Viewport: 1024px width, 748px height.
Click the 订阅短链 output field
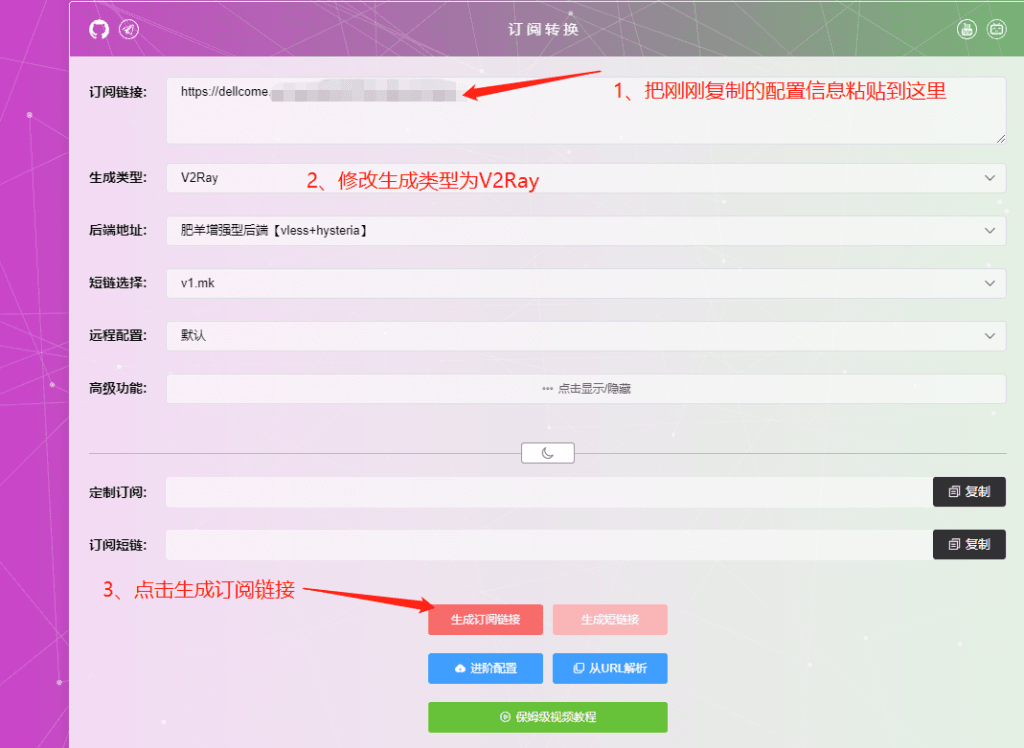(548, 544)
